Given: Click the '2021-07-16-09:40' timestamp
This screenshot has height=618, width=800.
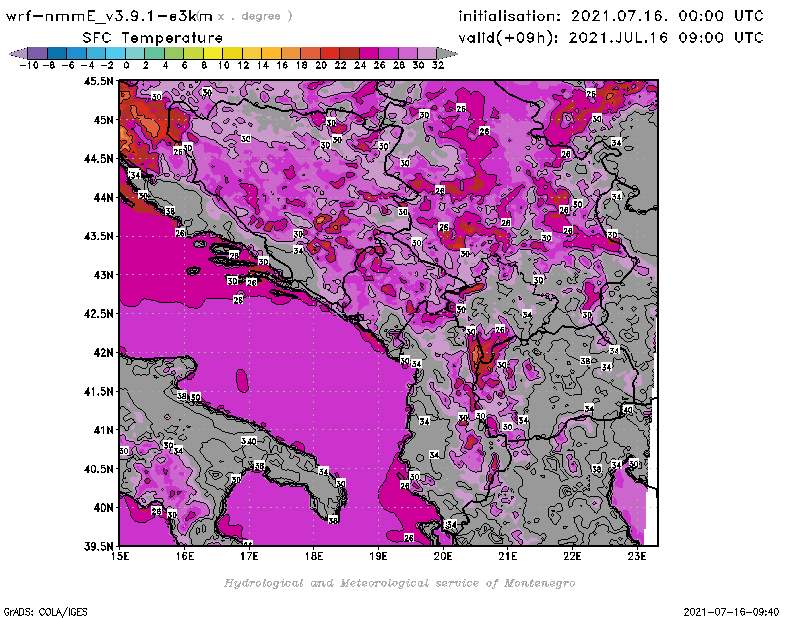Looking at the screenshot, I should click(x=731, y=612).
